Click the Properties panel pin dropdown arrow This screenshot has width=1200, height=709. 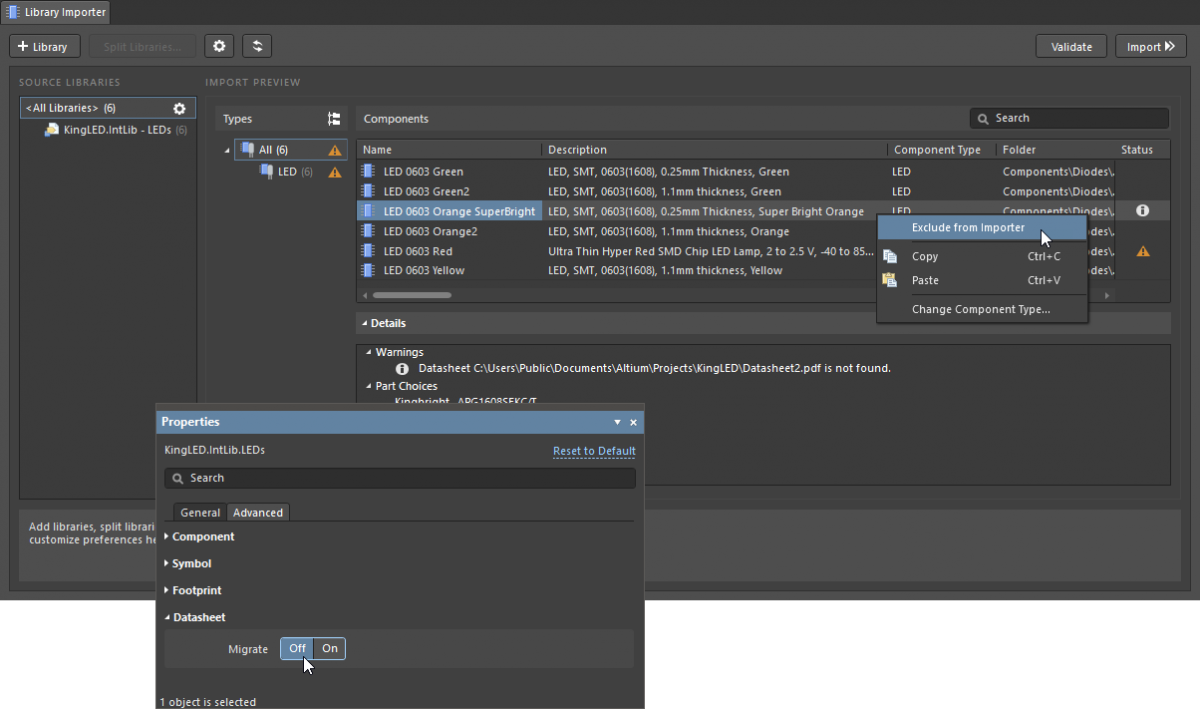tap(618, 422)
